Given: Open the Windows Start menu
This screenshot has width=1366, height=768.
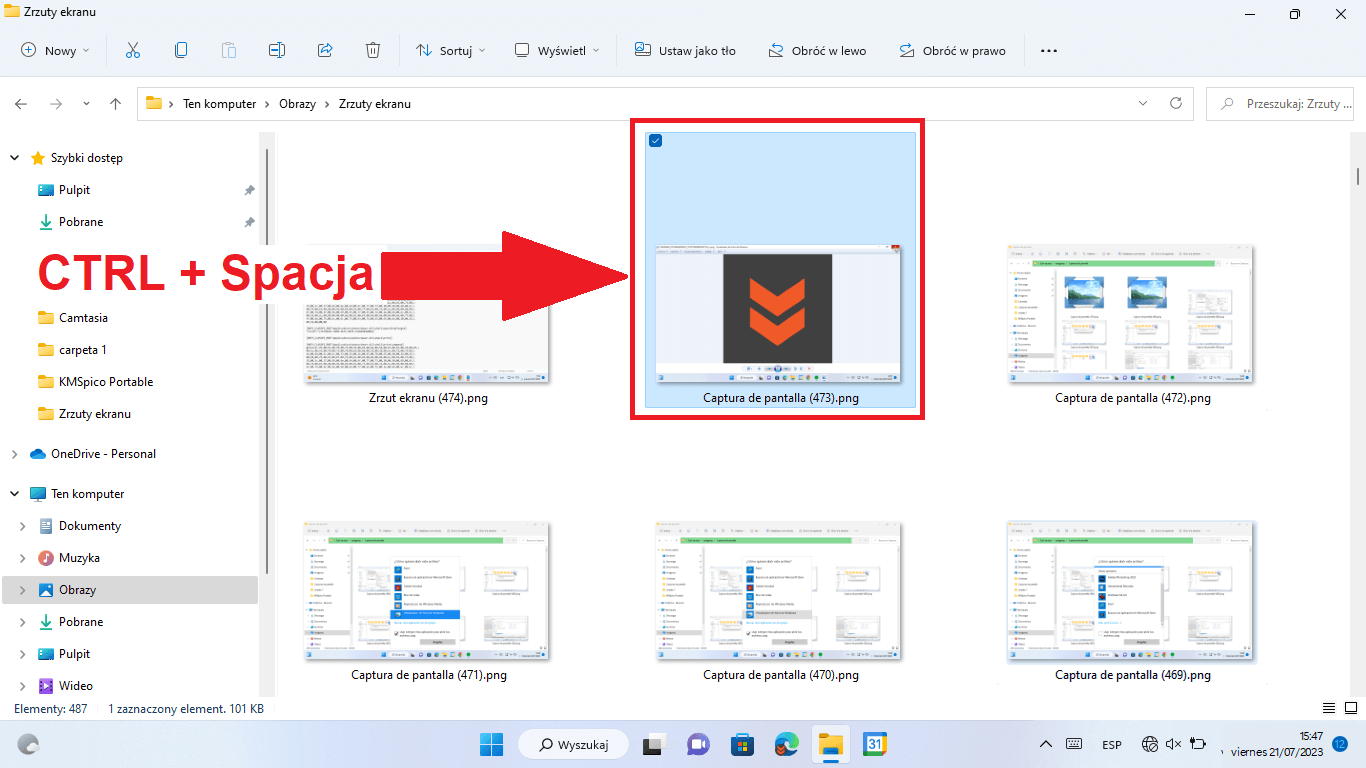Looking at the screenshot, I should click(491, 744).
